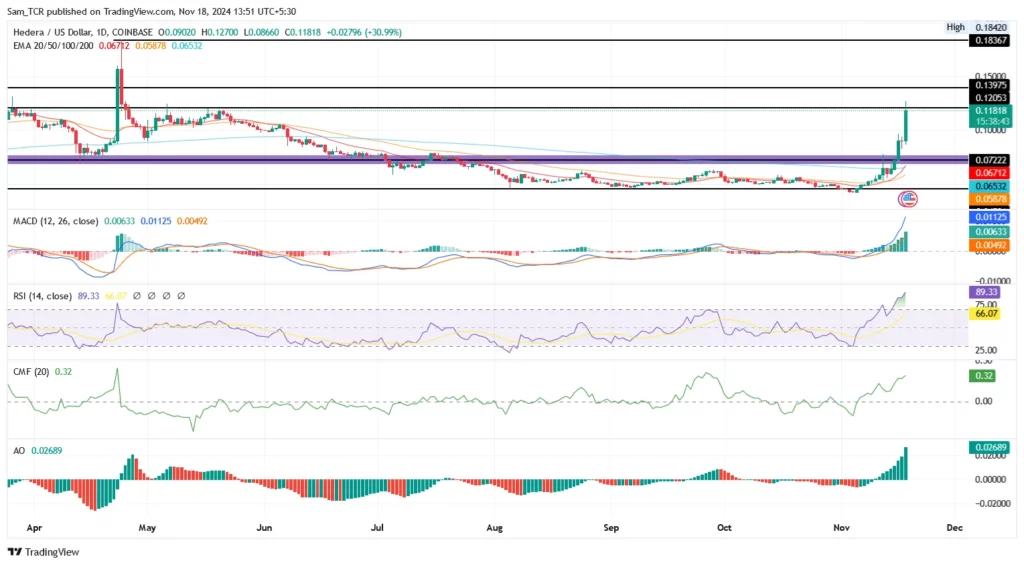Click the blue EMA value 0.06532 in legend

click(187, 46)
